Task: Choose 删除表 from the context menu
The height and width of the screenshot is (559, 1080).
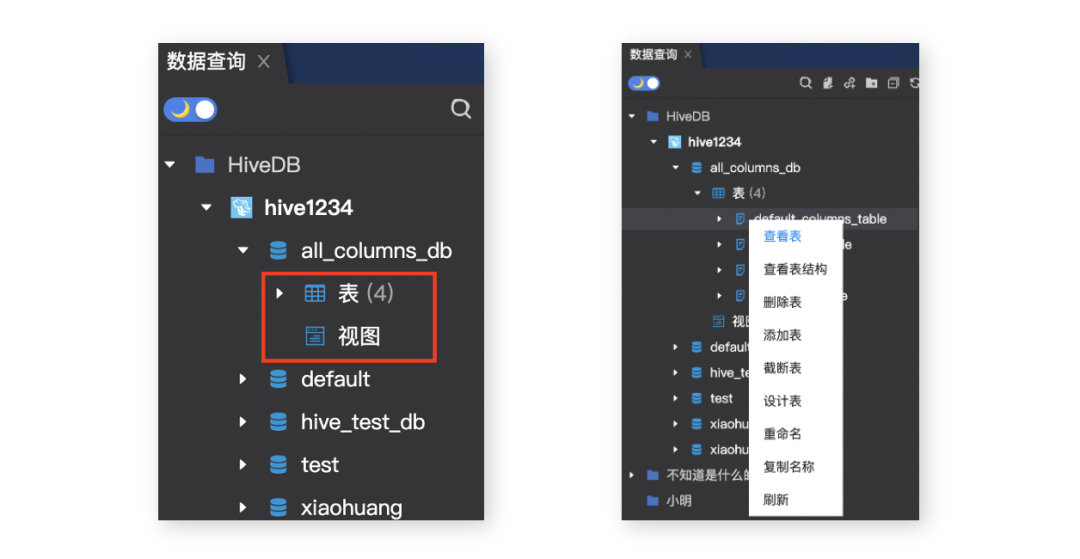Action: tap(782, 302)
